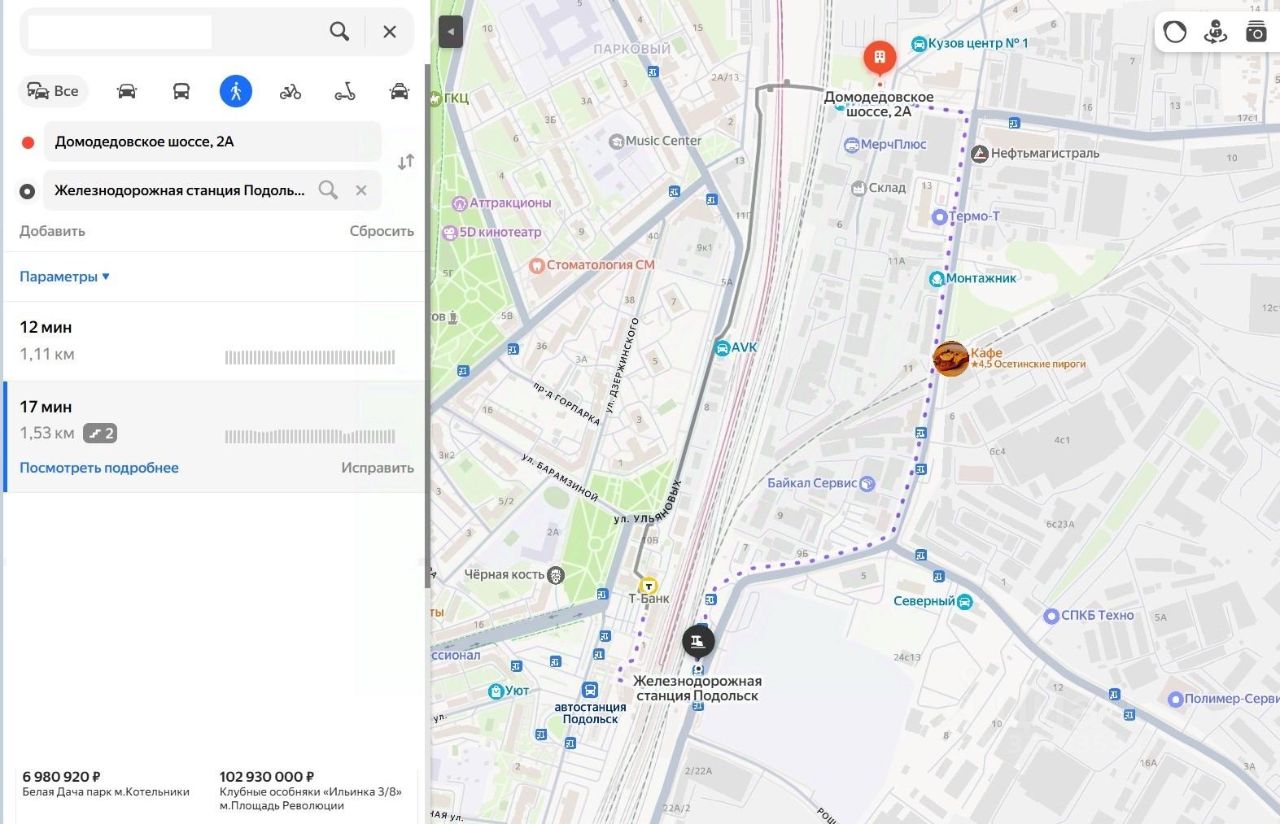
Task: Click the Железнодорожная станция Подольск train marker
Action: 699,640
